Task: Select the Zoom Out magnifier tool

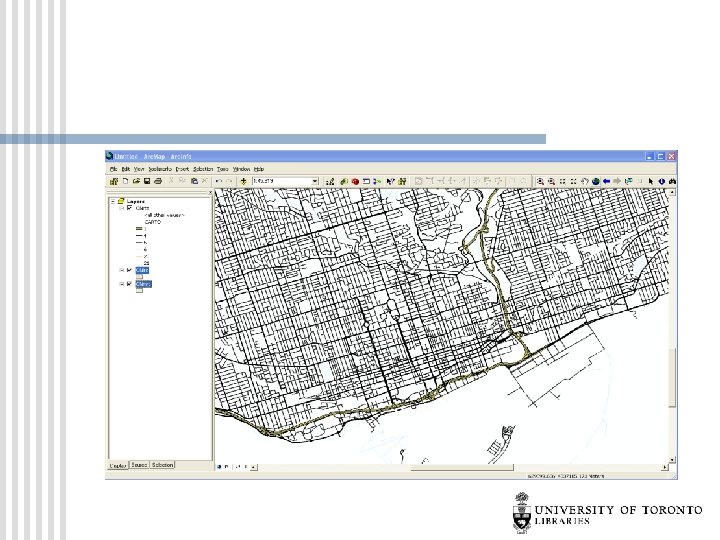Action: [551, 181]
